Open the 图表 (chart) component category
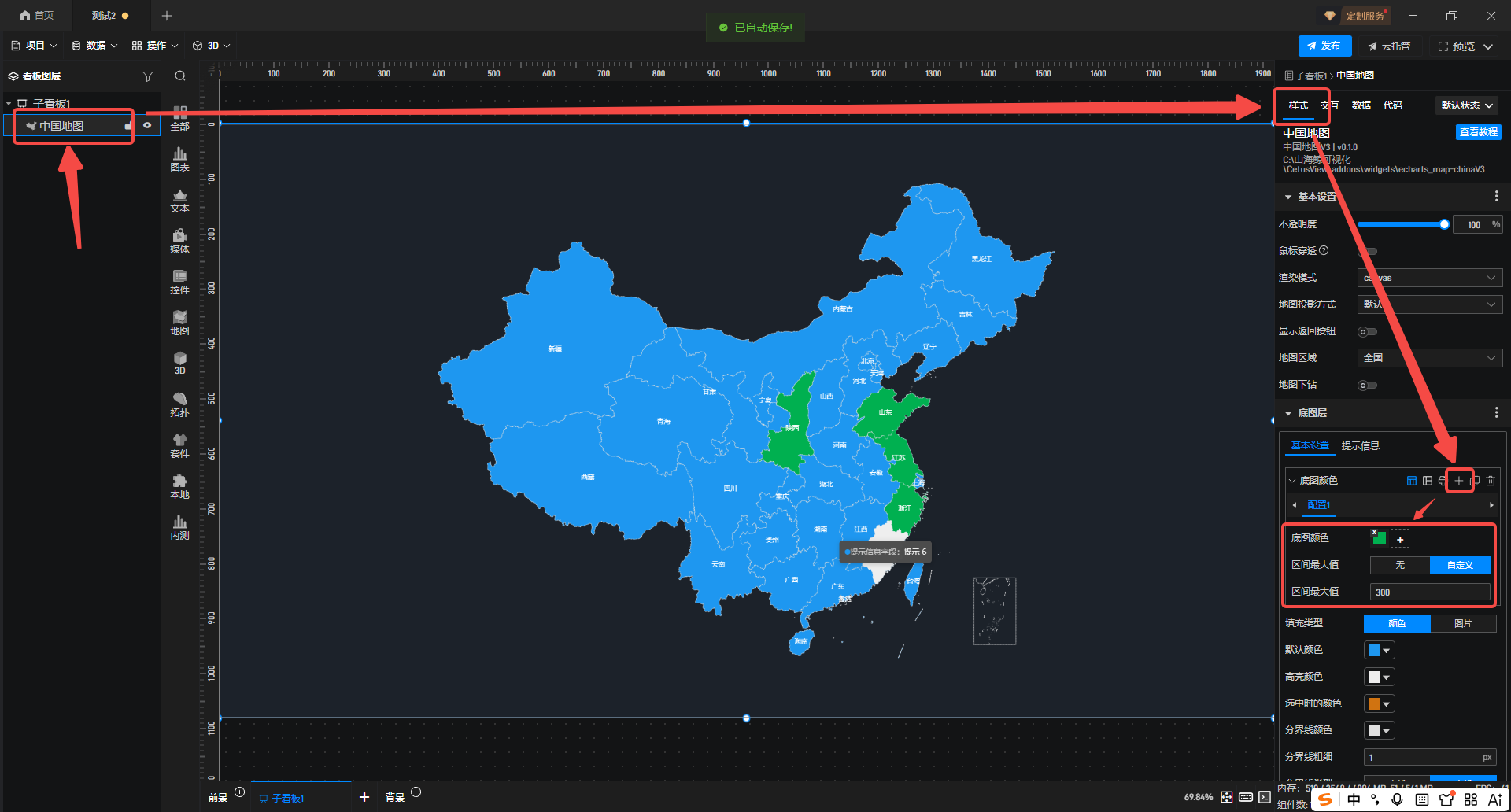Image resolution: width=1511 pixels, height=812 pixels. point(179,159)
